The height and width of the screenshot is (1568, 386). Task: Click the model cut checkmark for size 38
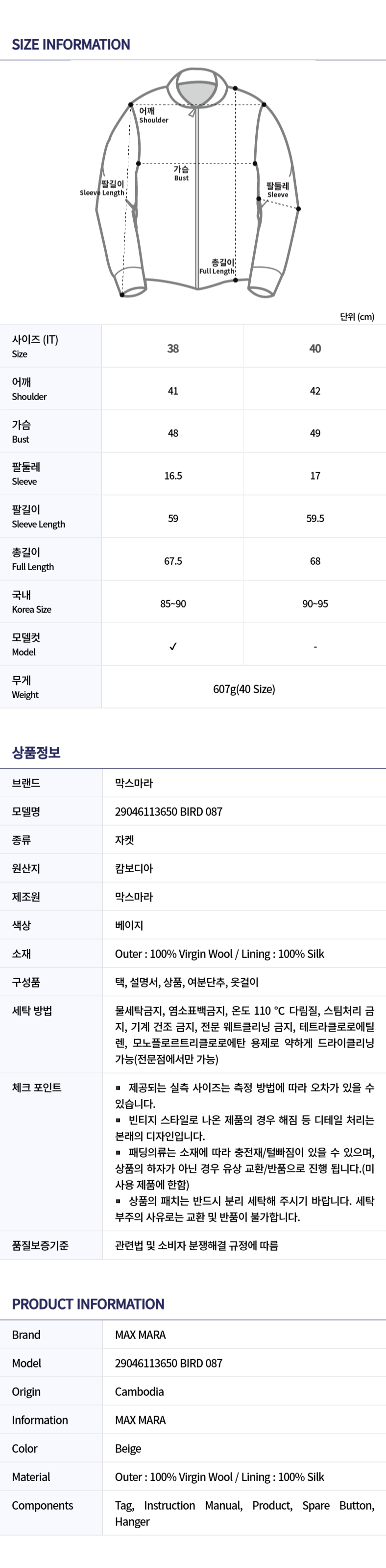tap(172, 646)
